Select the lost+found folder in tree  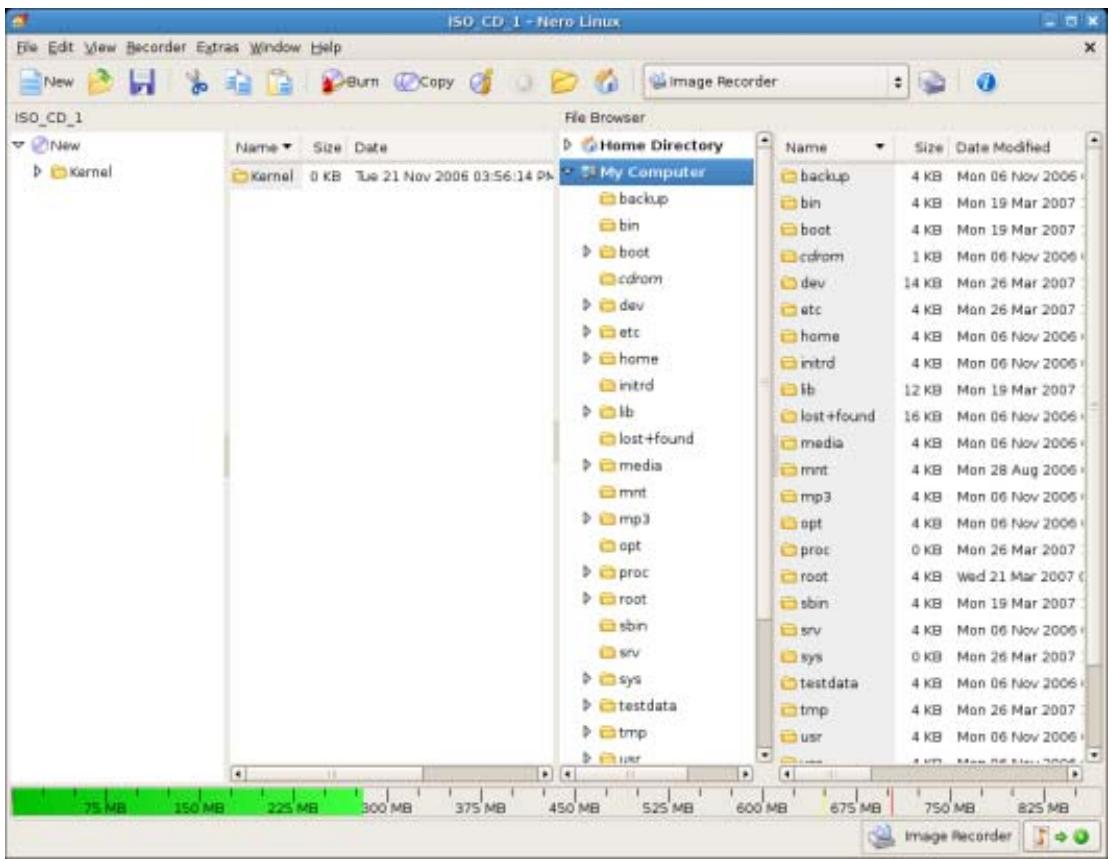647,438
